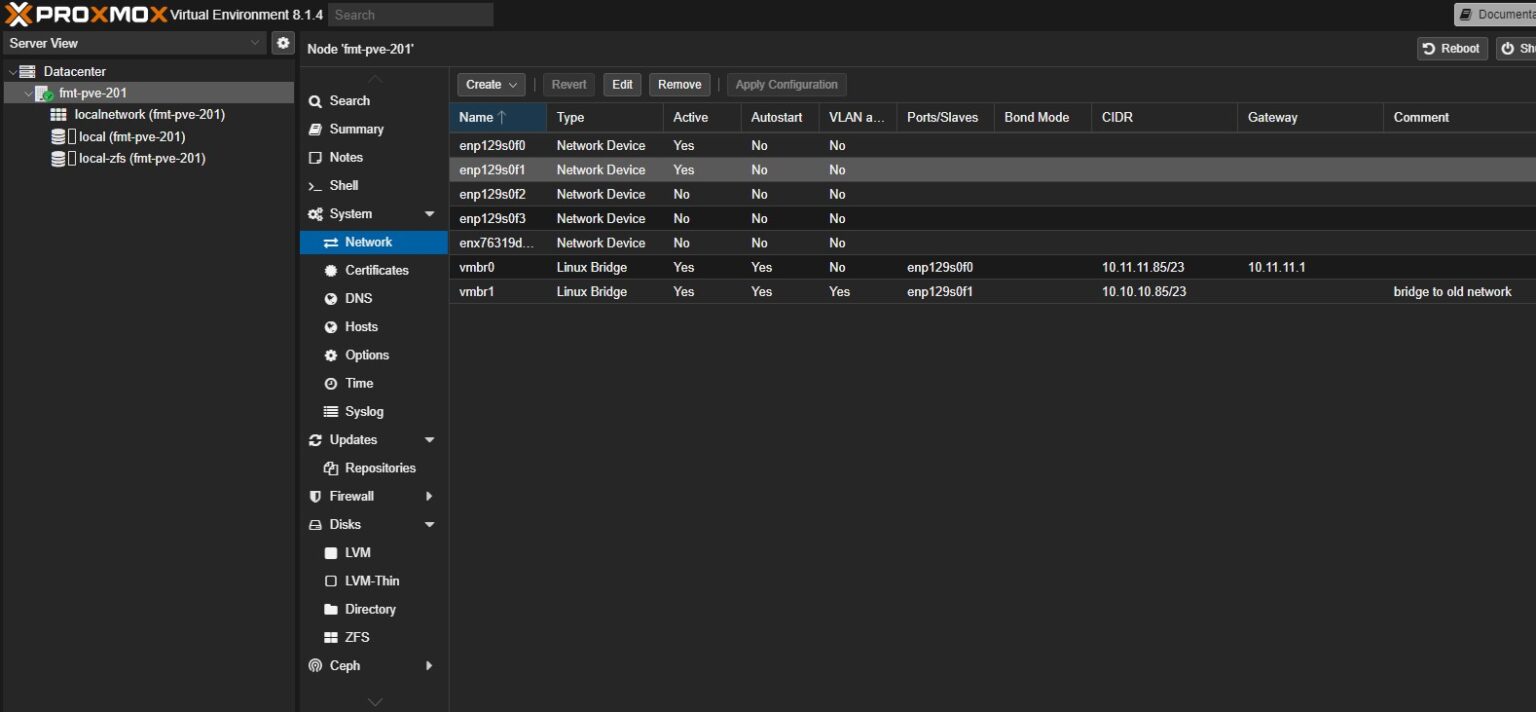View the Hosts file entries
1536x712 pixels.
357,326
